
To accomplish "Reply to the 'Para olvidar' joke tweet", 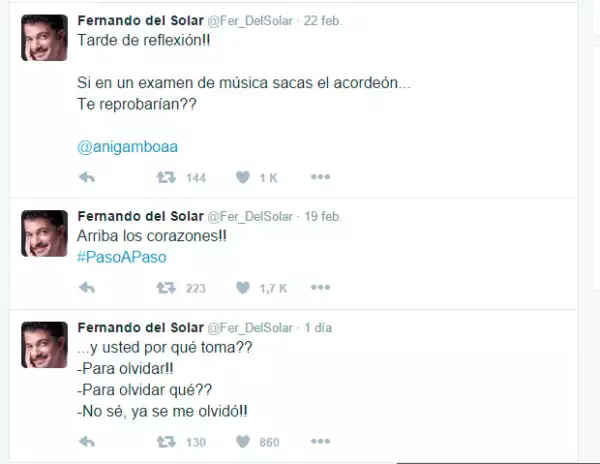I will (x=87, y=442).
